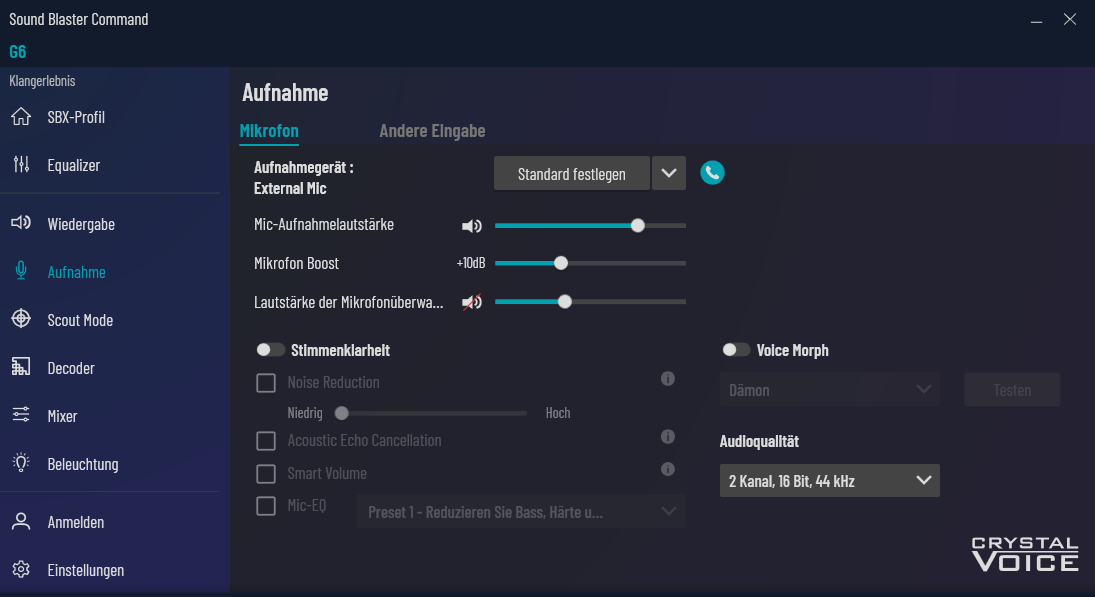Open SBX-Profil page label
The height and width of the screenshot is (597, 1095).
pyautogui.click(x=76, y=117)
